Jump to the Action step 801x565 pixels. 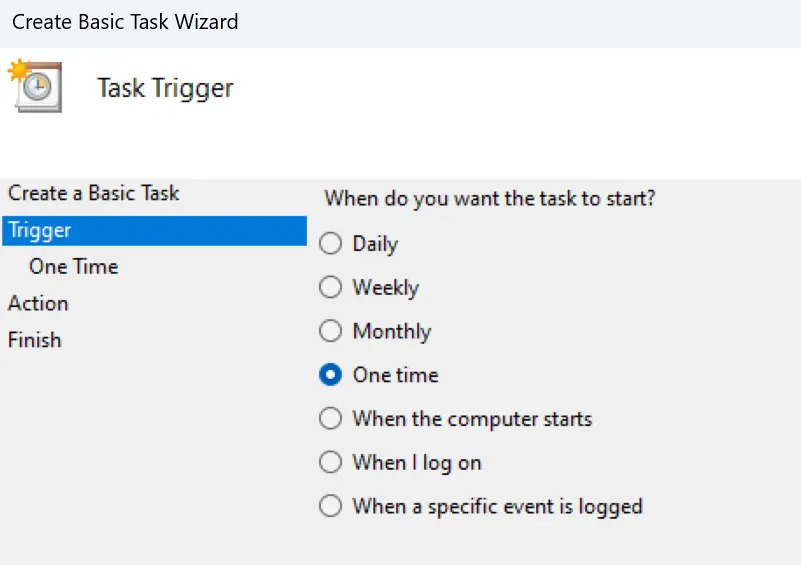tap(38, 303)
